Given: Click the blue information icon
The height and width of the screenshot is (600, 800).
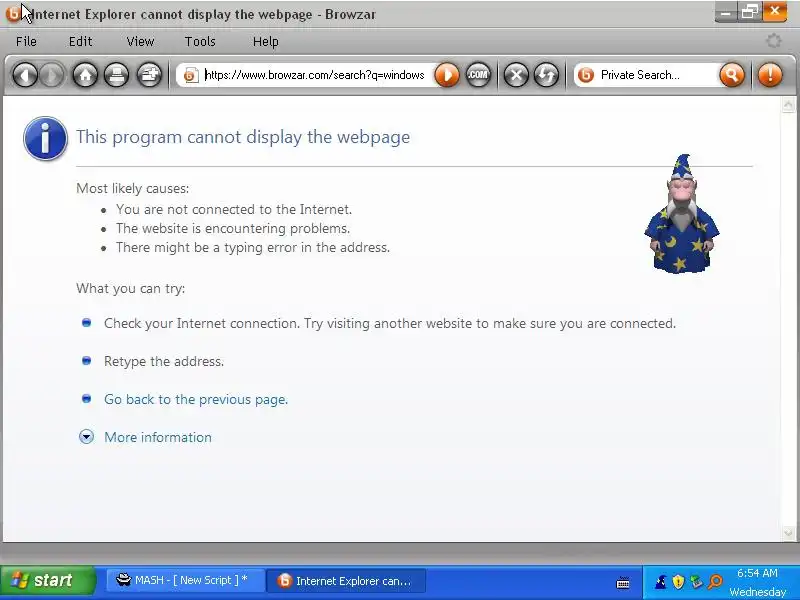Looking at the screenshot, I should click(x=45, y=138).
